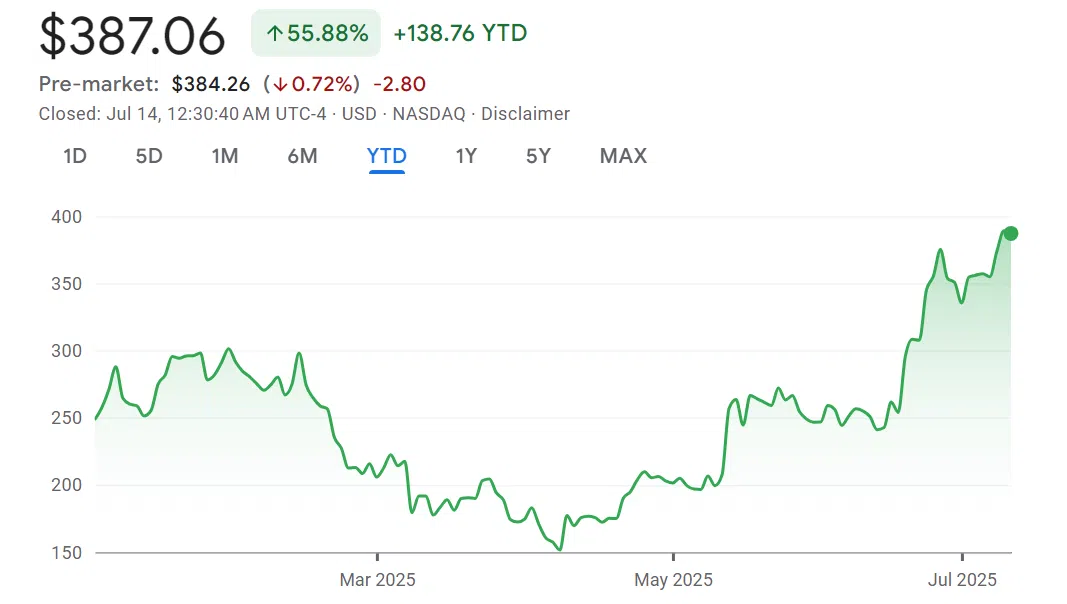The height and width of the screenshot is (604, 1067).
Task: Select the 1D time range tab
Action: point(75,156)
